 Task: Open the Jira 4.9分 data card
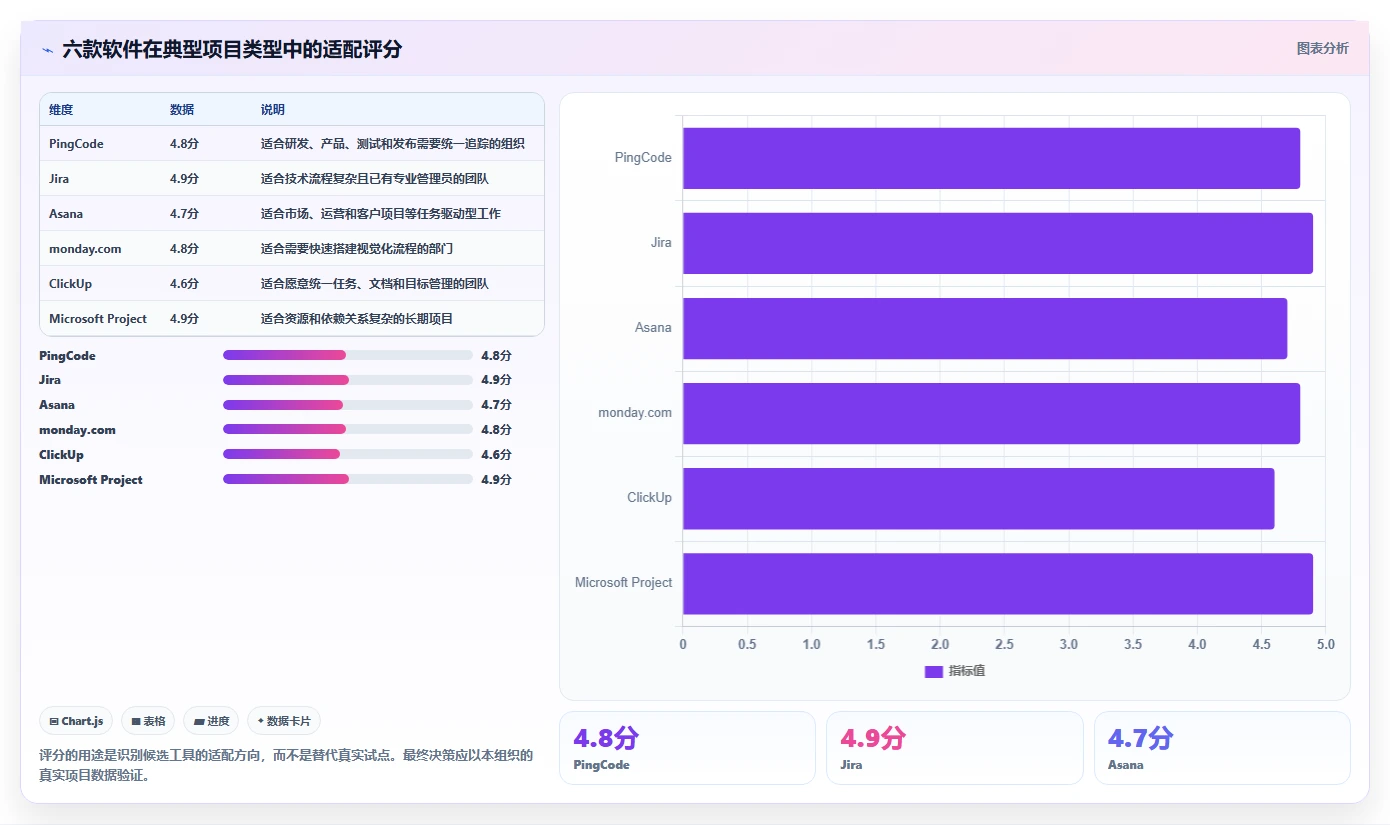(955, 748)
